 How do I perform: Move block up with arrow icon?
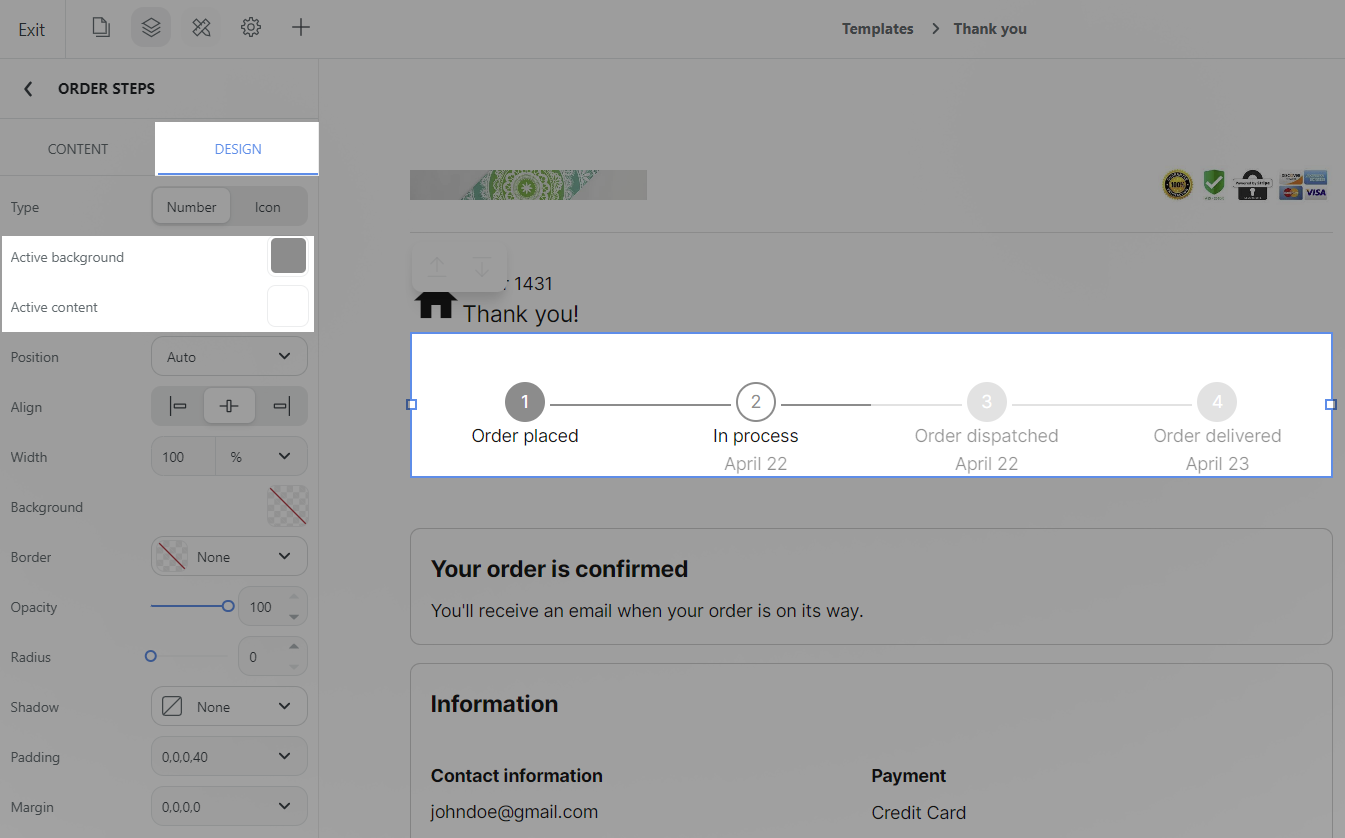[x=437, y=267]
